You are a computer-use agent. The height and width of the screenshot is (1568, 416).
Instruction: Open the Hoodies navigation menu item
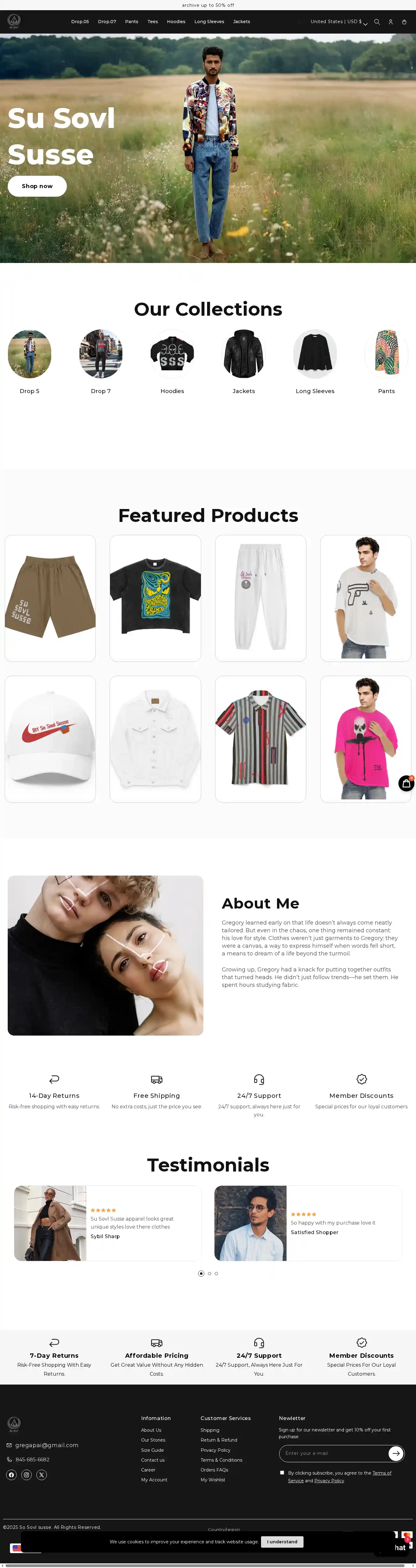(176, 22)
